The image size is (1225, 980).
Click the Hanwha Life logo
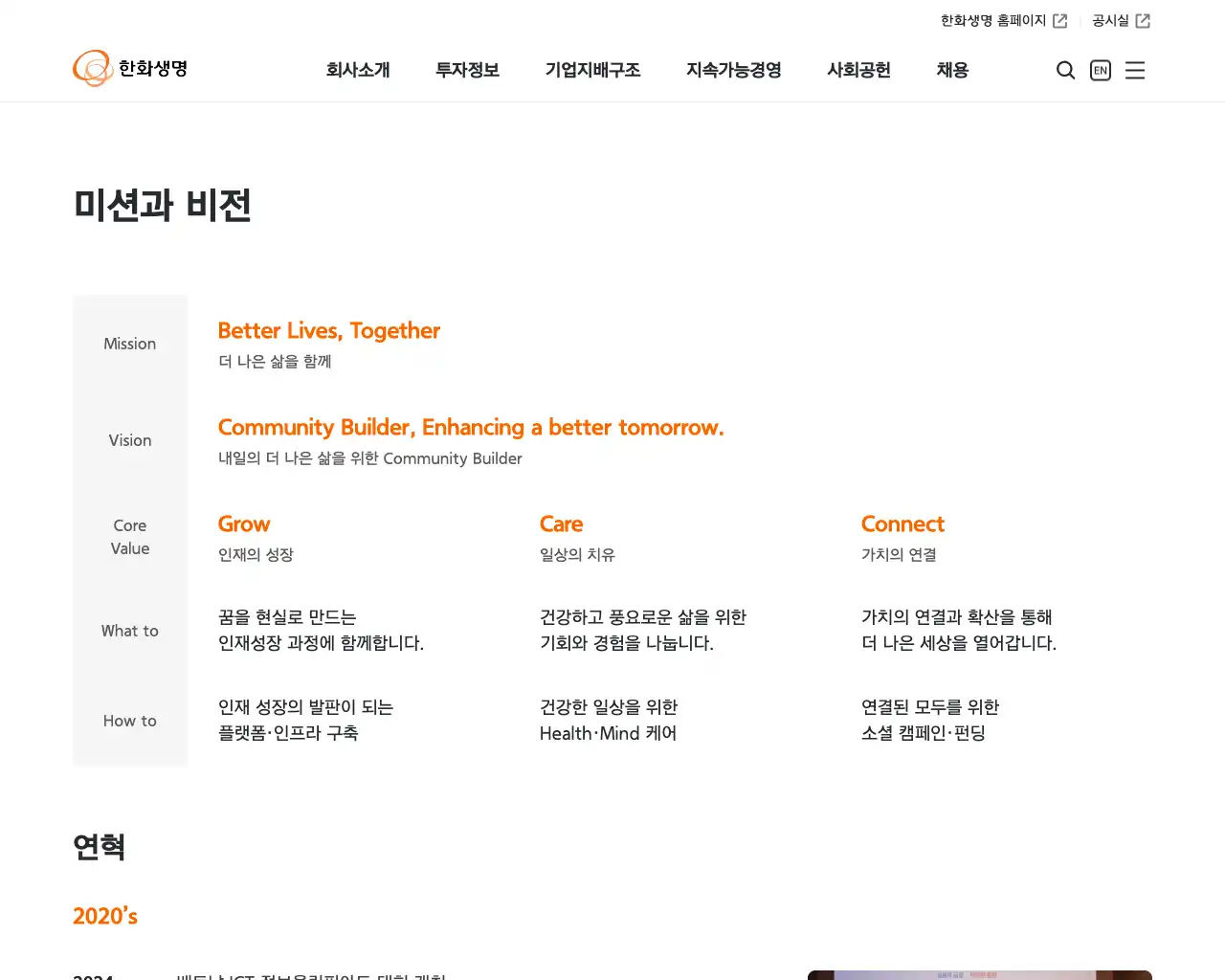[x=130, y=69]
